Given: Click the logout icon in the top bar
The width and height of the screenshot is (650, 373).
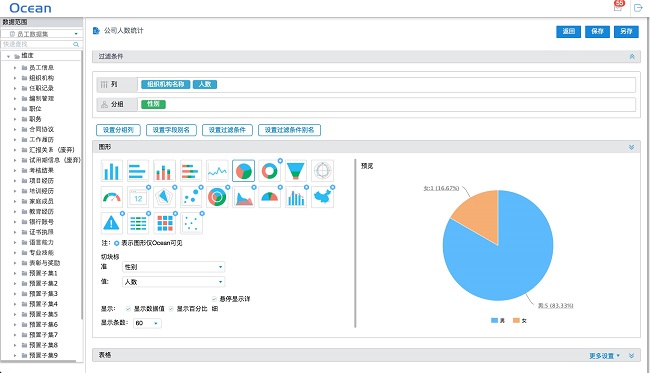Looking at the screenshot, I should pyautogui.click(x=638, y=8).
